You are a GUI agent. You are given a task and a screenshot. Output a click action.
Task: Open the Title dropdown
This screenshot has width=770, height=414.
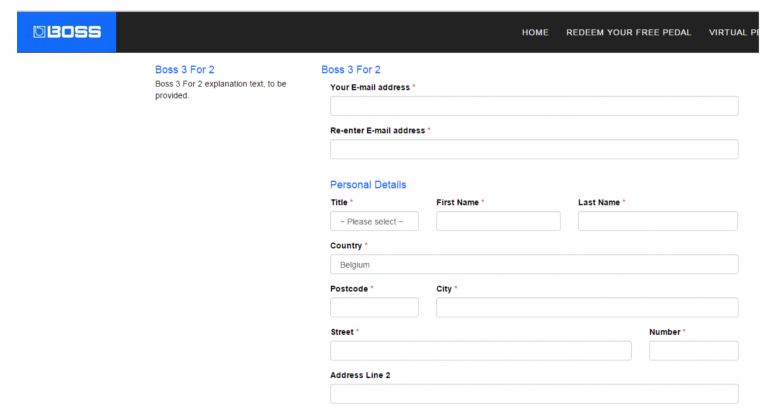click(374, 221)
